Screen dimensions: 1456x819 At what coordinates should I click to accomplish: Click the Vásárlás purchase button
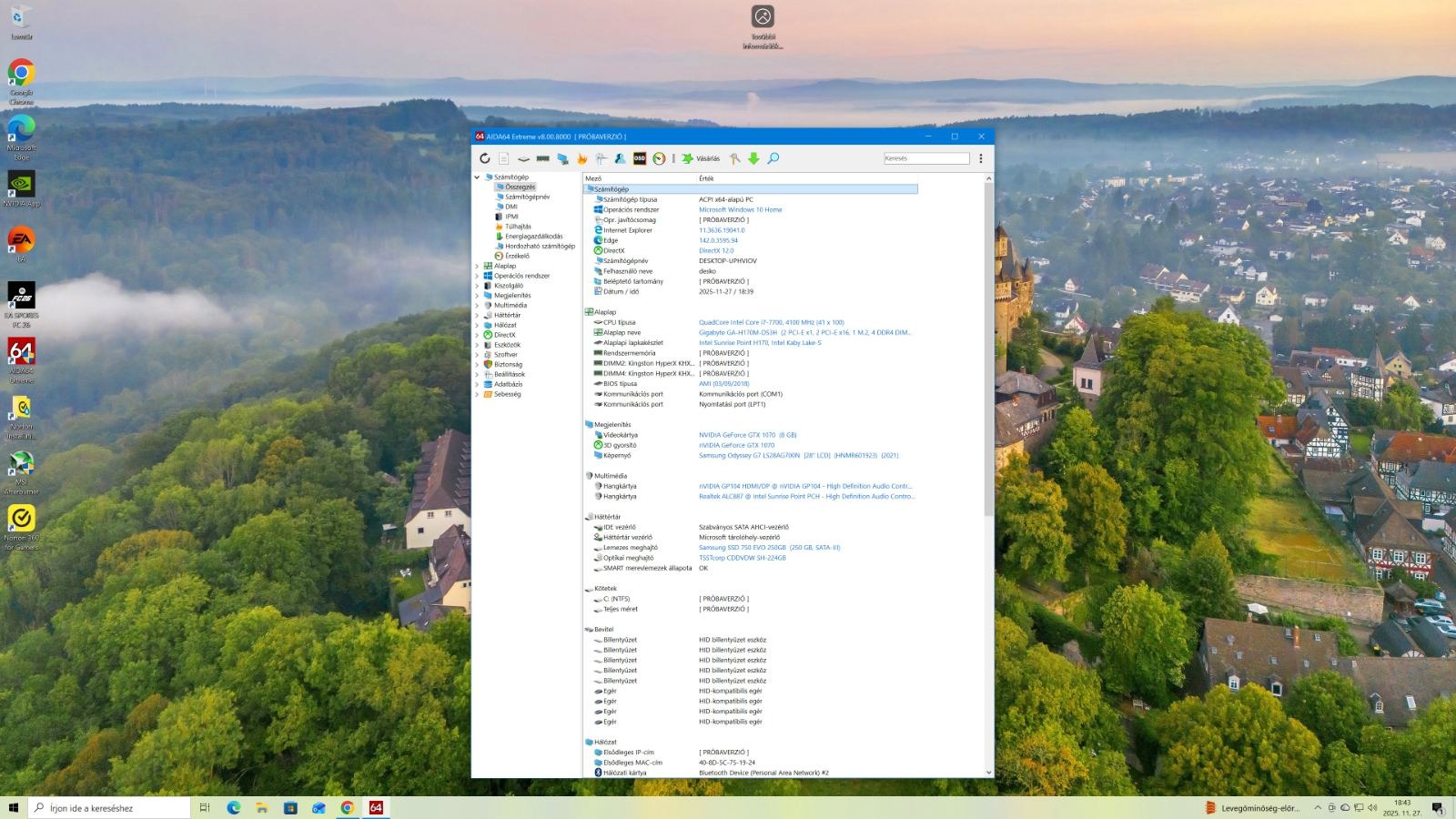point(701,158)
